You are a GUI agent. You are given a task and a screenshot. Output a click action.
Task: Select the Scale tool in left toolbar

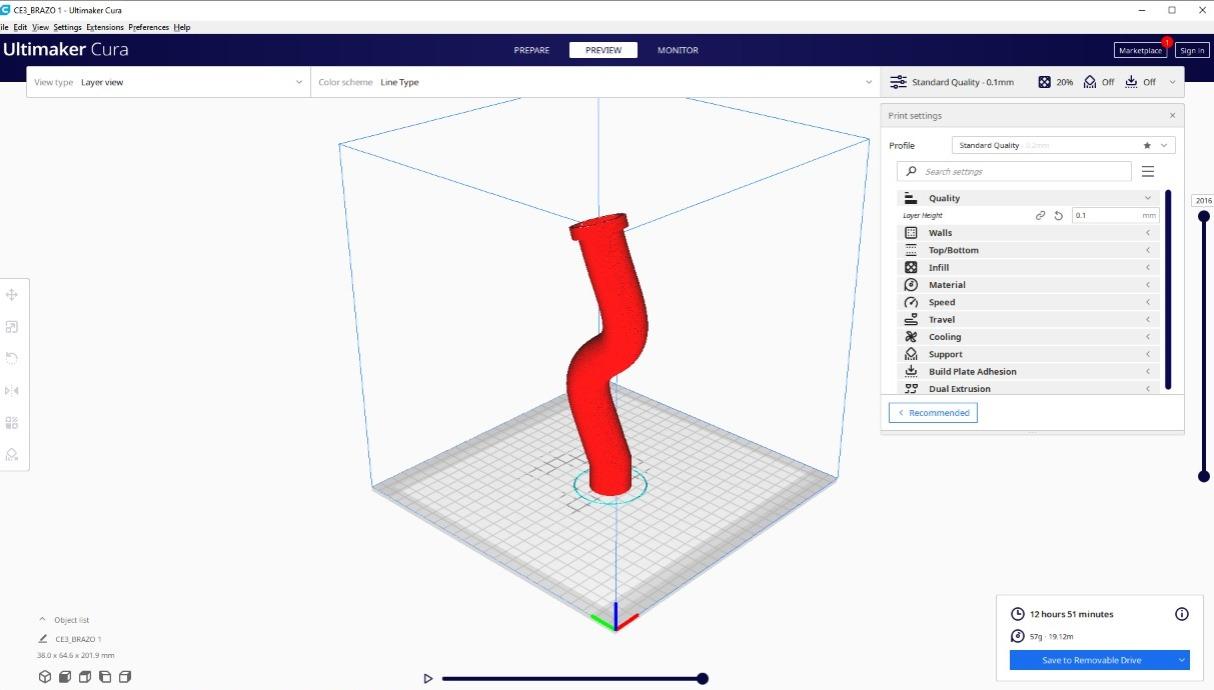tap(12, 327)
